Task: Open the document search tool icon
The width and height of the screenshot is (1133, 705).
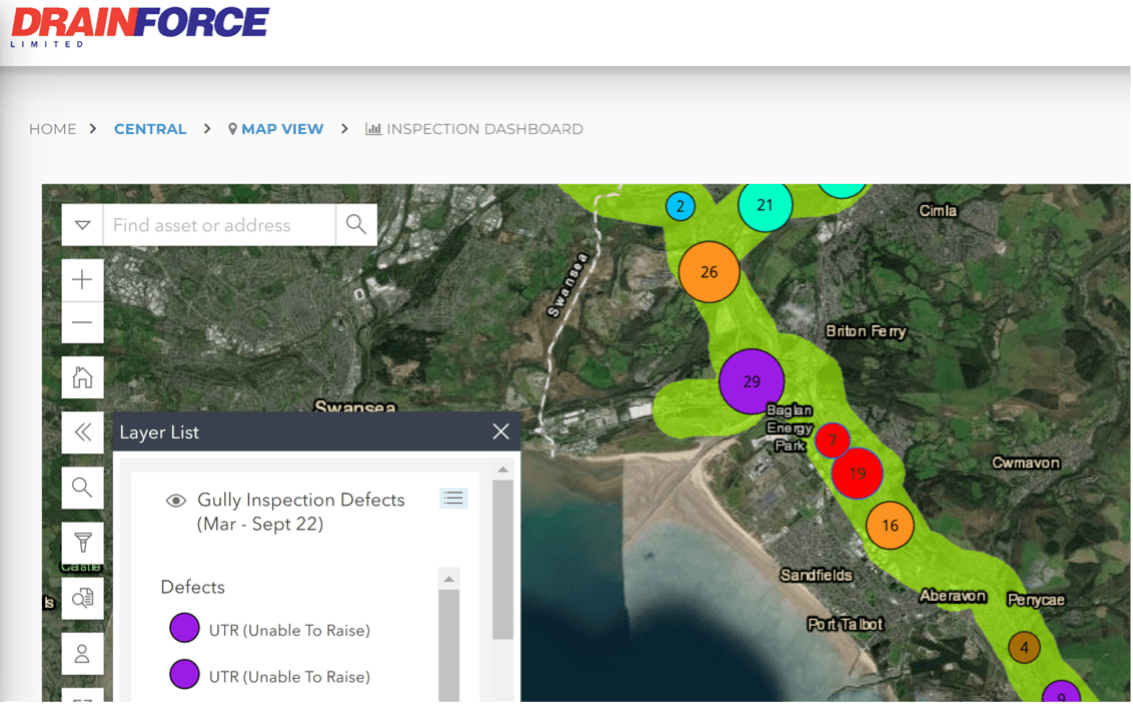Action: (x=82, y=598)
